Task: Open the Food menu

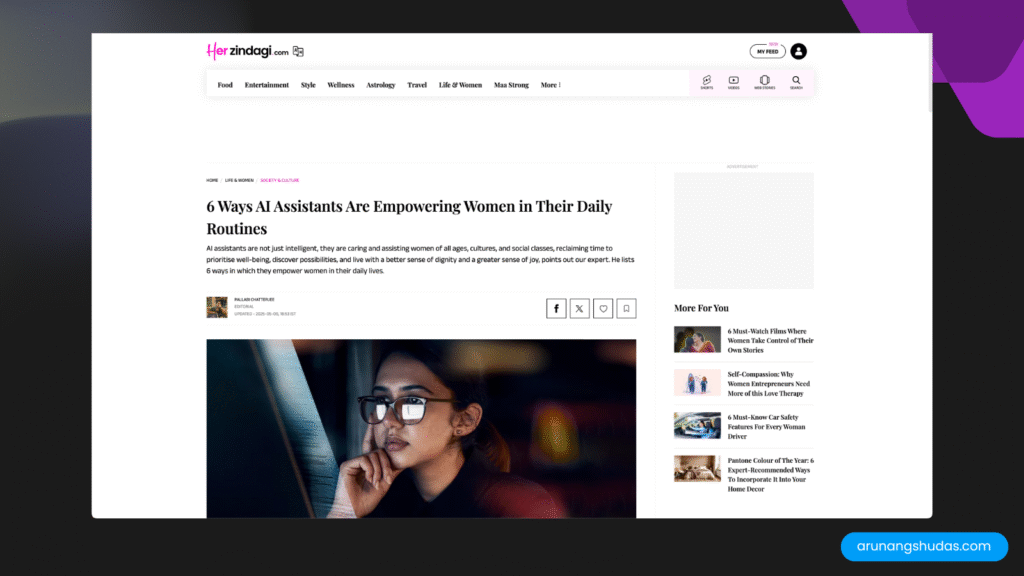Action: [x=225, y=85]
